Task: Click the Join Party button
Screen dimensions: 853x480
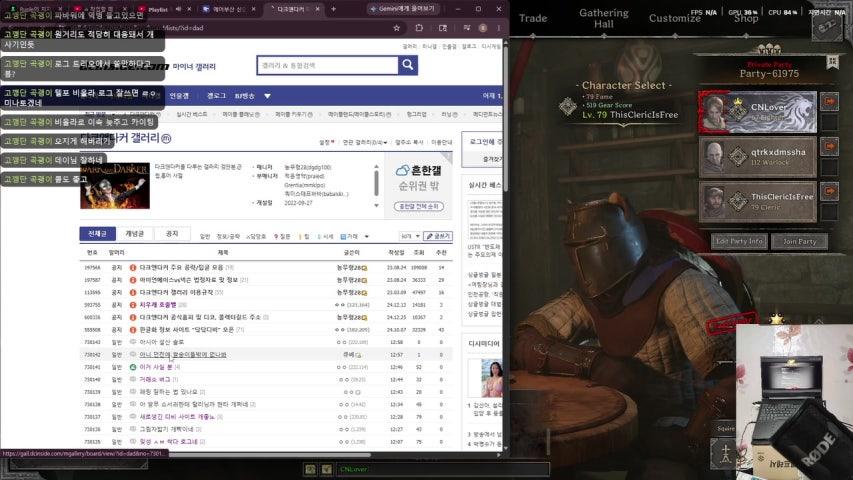Action: point(799,241)
